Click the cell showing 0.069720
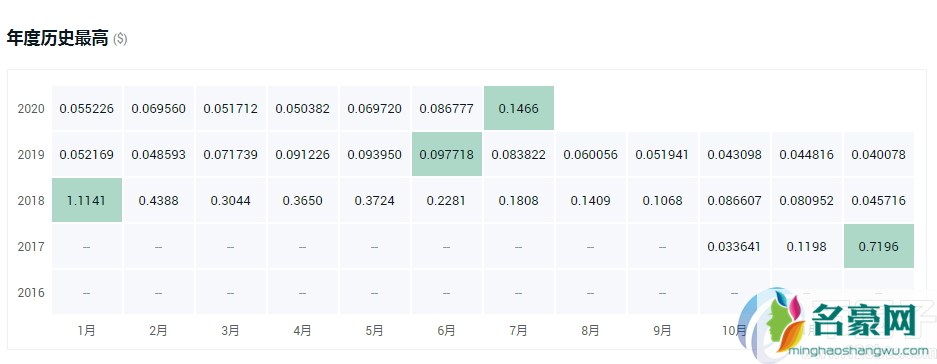 click(375, 108)
